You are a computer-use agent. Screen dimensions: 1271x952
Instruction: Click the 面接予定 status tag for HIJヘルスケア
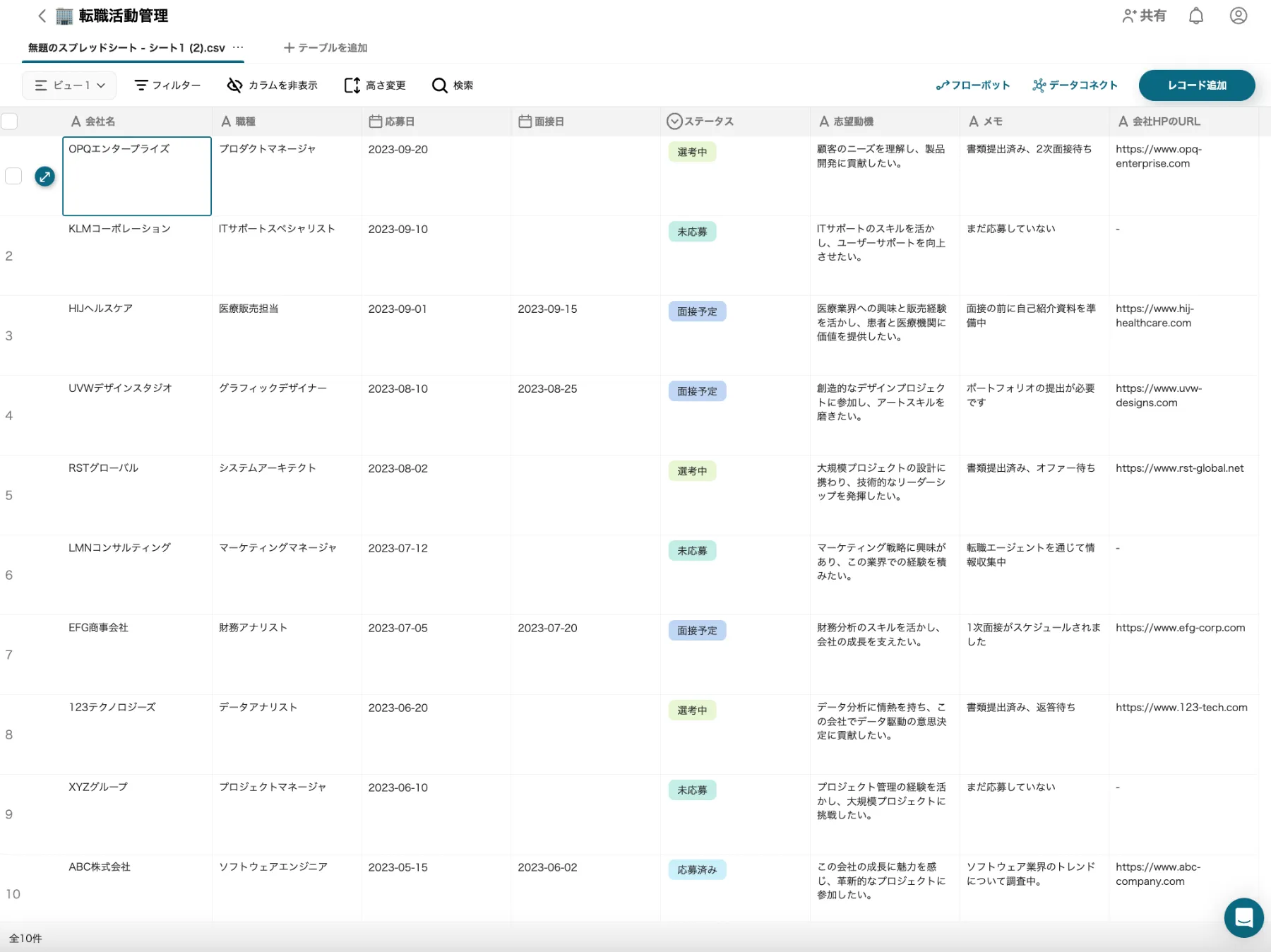pyautogui.click(x=696, y=311)
